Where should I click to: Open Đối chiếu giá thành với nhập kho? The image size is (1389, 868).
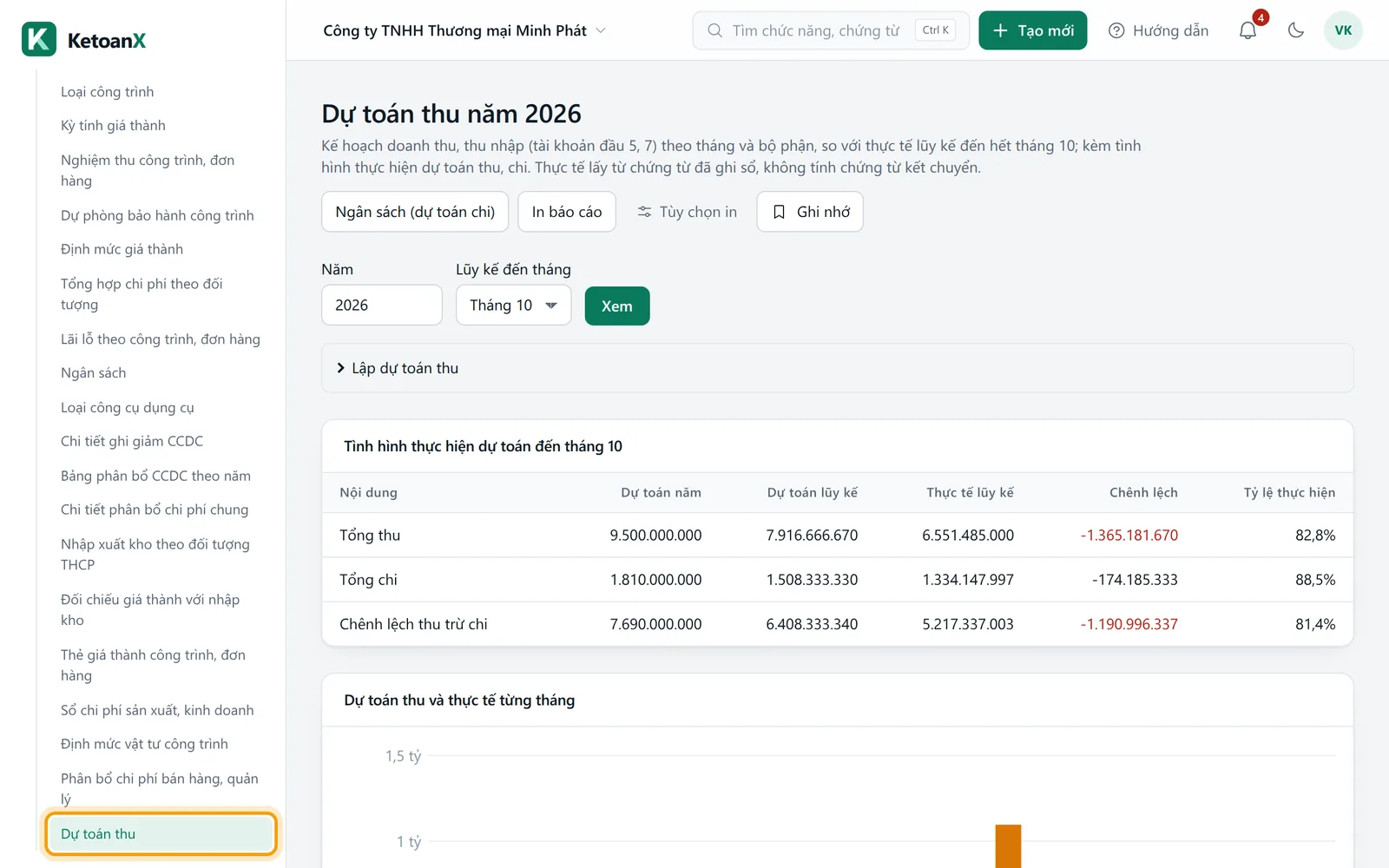150,610
